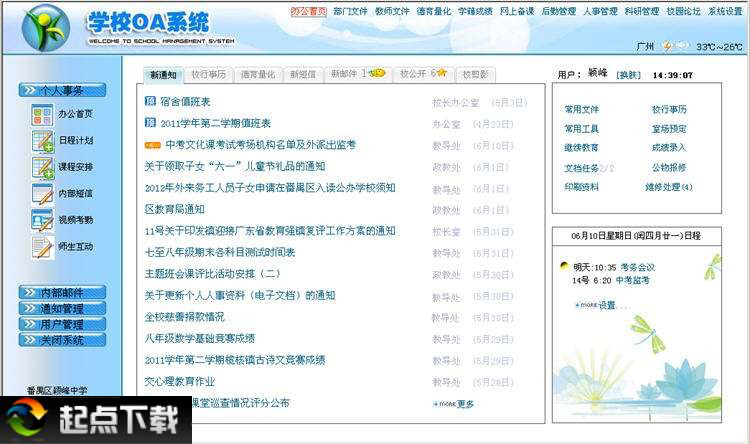Open the 考务会议 schedule entry

pyautogui.click(x=637, y=267)
